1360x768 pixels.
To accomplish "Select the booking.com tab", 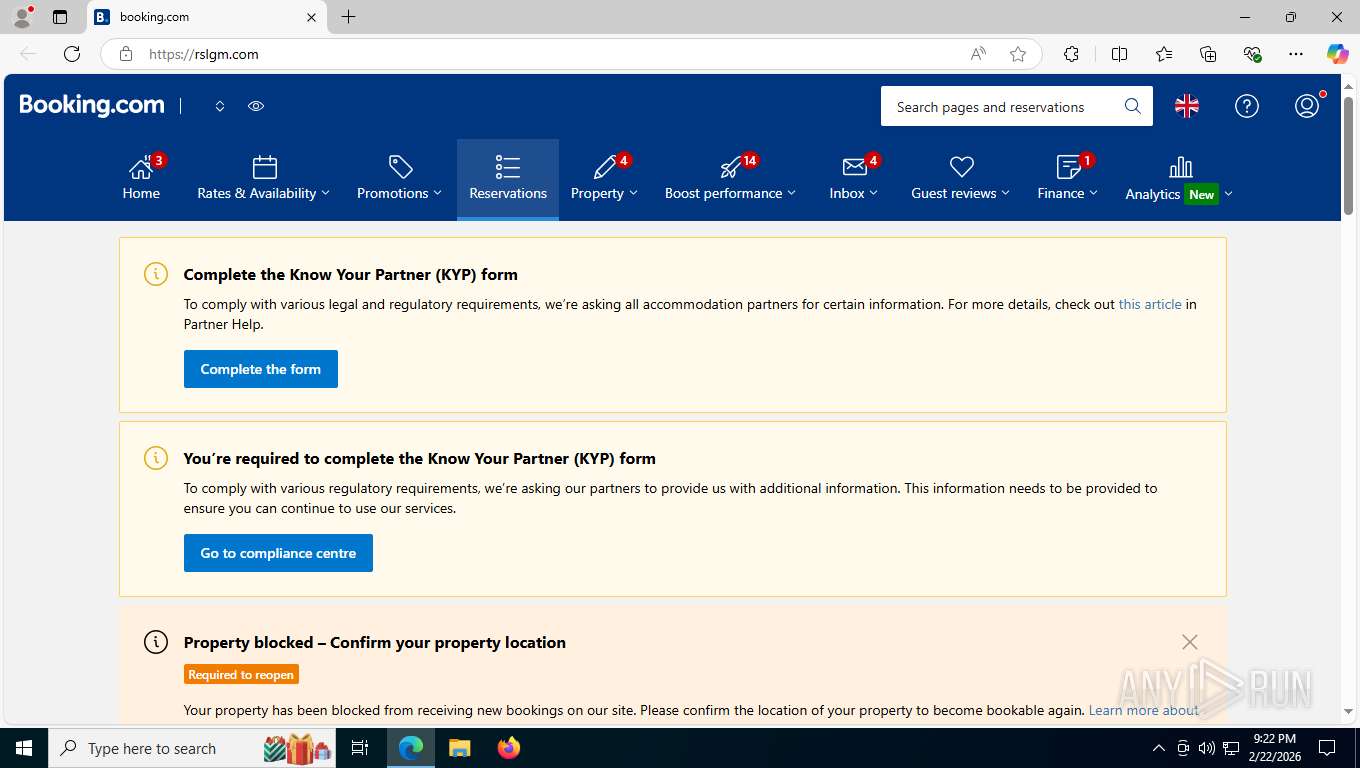I will coord(207,17).
